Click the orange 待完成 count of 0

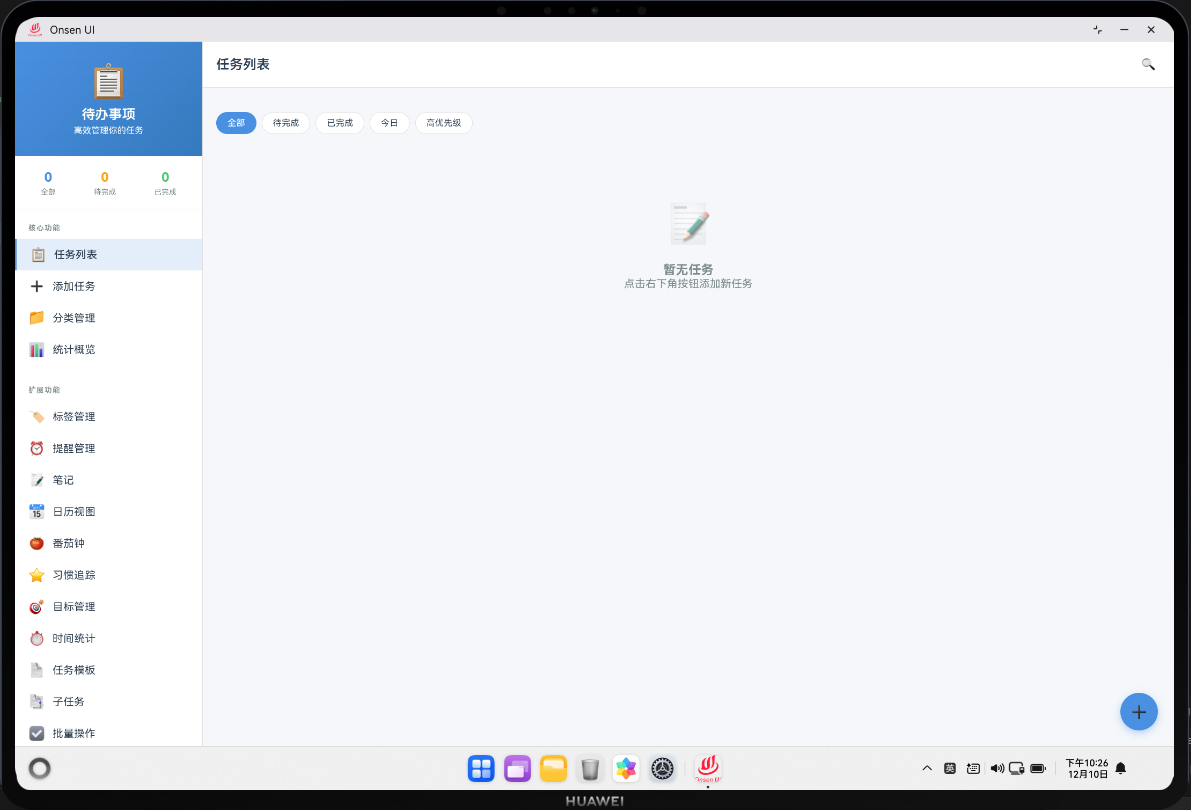click(x=105, y=177)
